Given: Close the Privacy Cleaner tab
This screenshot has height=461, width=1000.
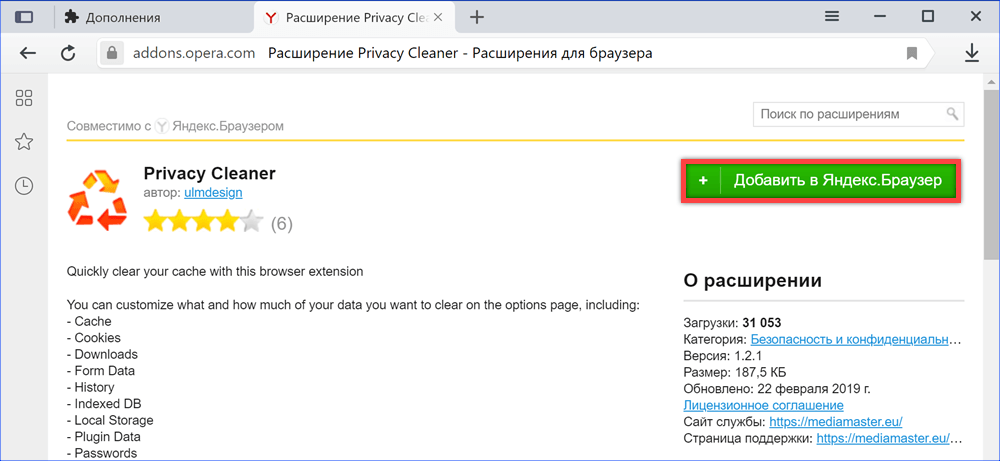Looking at the screenshot, I should 438,17.
